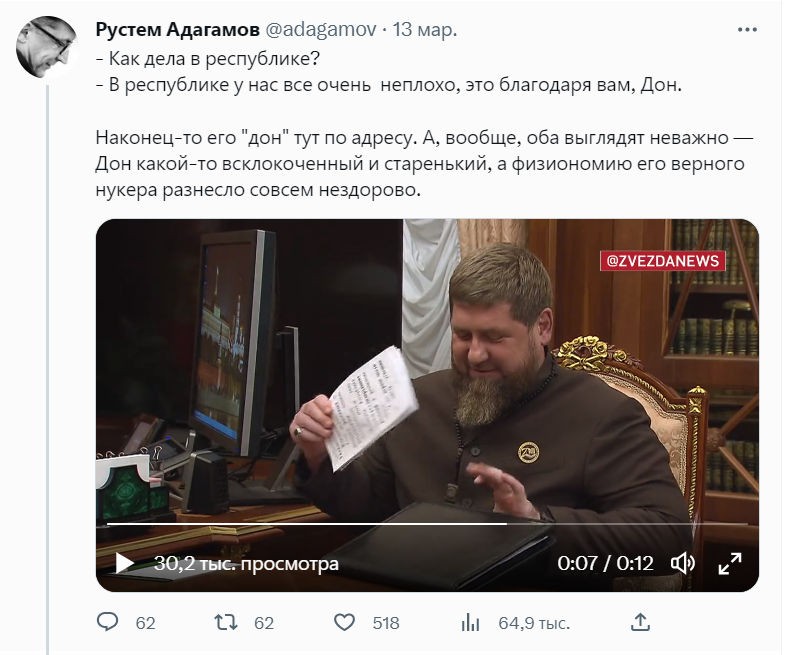Open Рустем Адагамов's profile avatar
This screenshot has width=787, height=655.
[47, 47]
